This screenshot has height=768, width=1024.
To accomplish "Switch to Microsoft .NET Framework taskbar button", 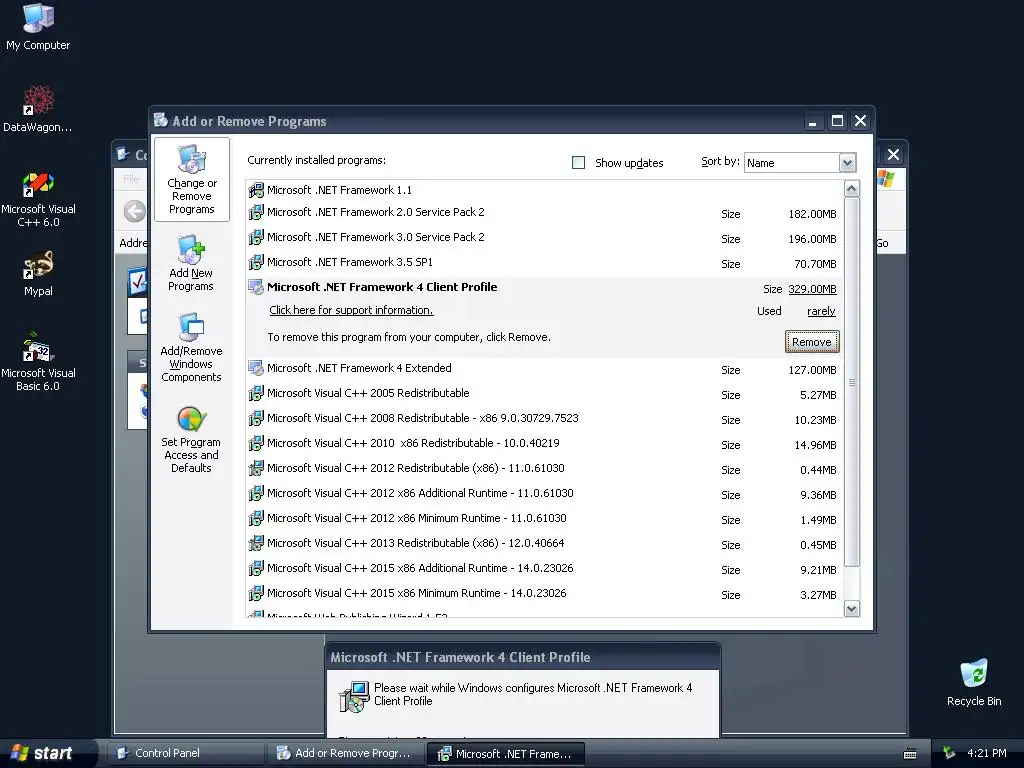I will [505, 754].
